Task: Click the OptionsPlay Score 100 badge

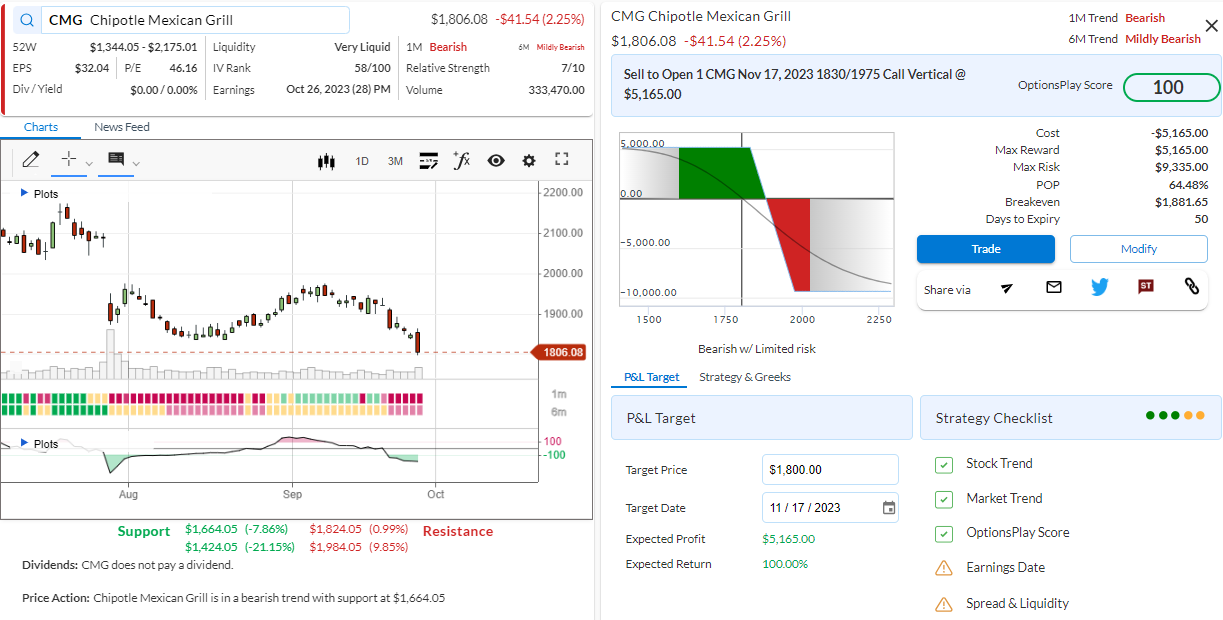Action: coord(1171,87)
